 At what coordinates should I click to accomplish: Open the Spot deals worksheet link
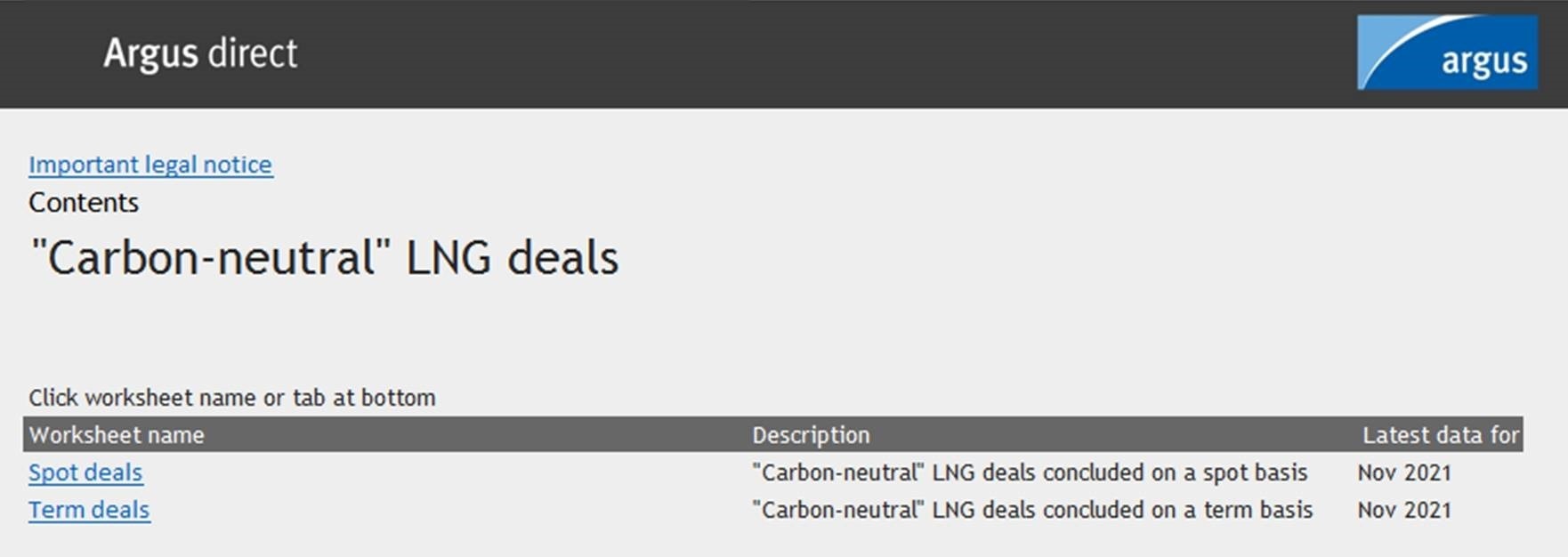[x=85, y=472]
